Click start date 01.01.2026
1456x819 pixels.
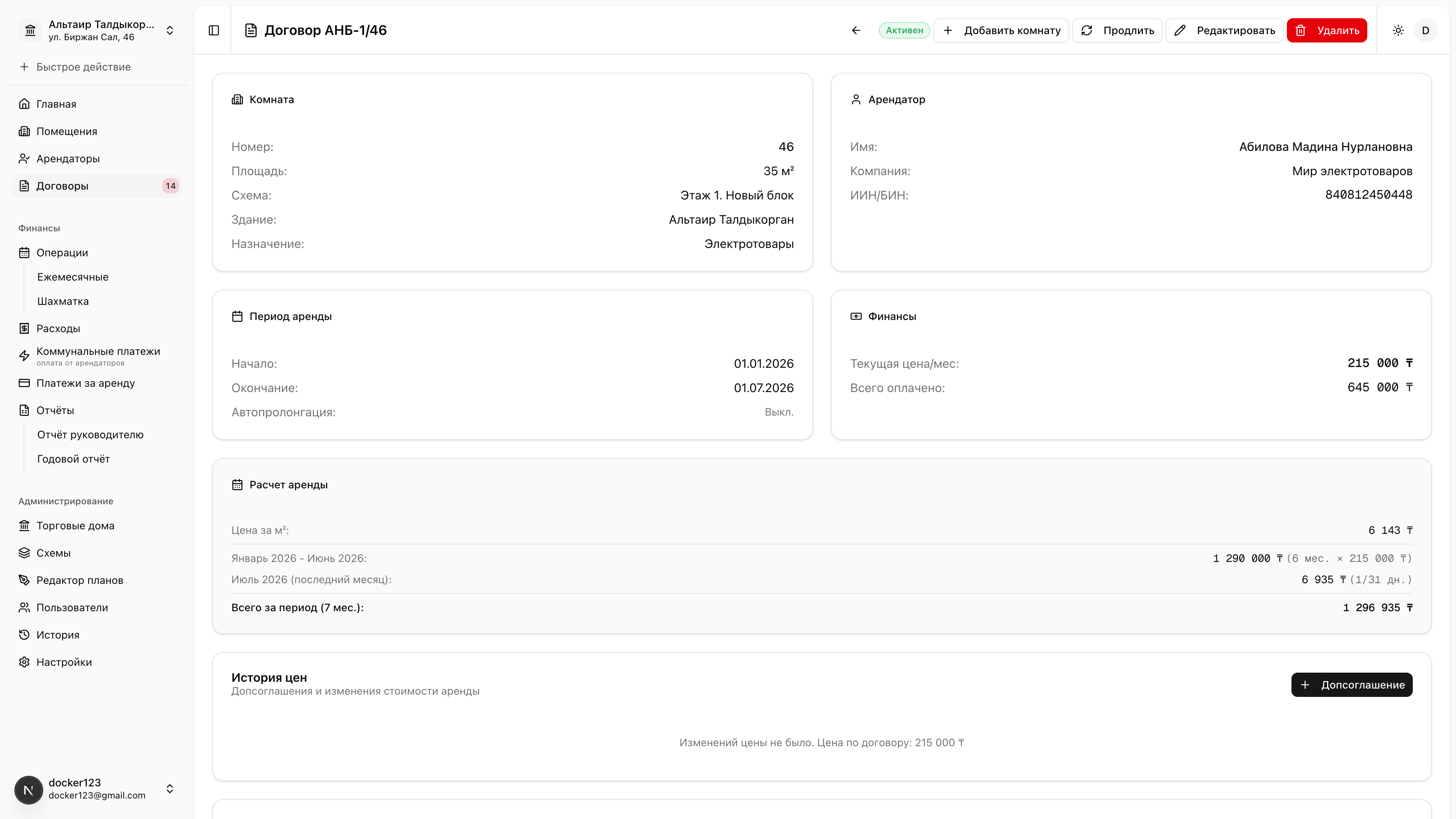[764, 364]
